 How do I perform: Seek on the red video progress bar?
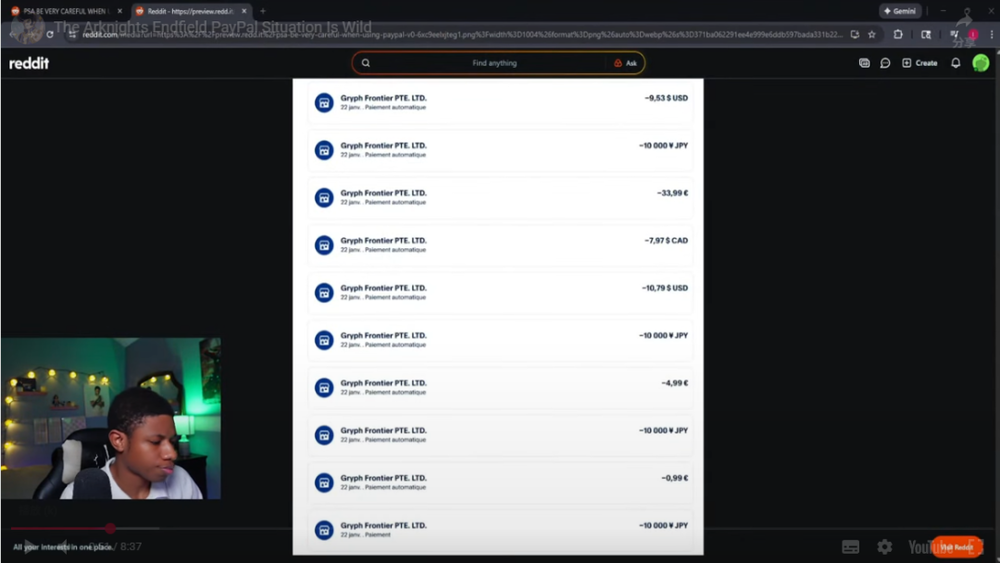point(61,528)
